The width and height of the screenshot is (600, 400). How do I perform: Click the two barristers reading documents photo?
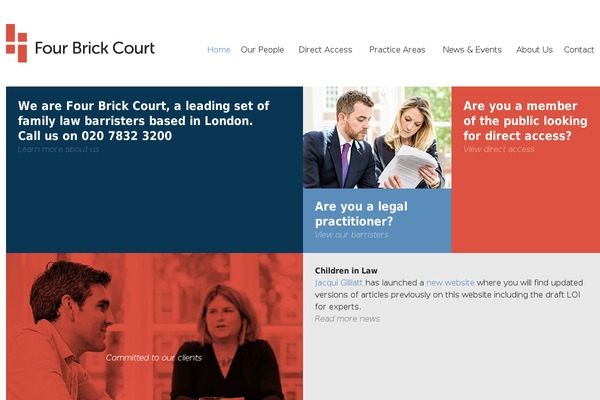(377, 137)
